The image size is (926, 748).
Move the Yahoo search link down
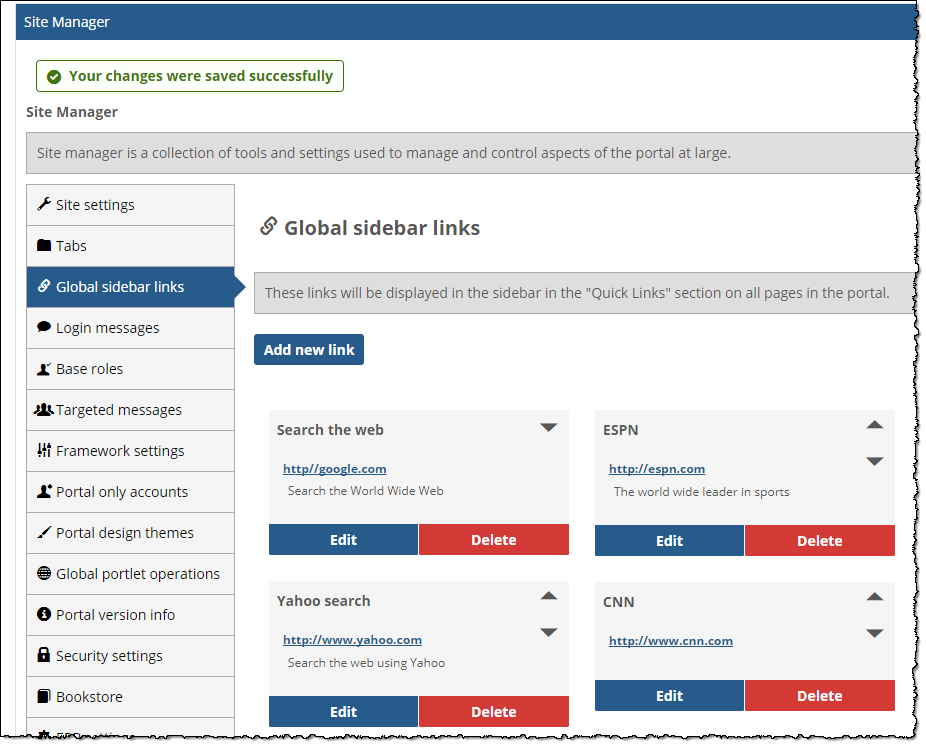(548, 632)
